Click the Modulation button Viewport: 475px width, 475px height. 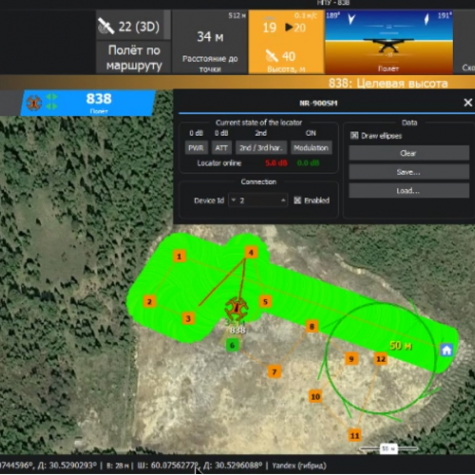point(311,148)
